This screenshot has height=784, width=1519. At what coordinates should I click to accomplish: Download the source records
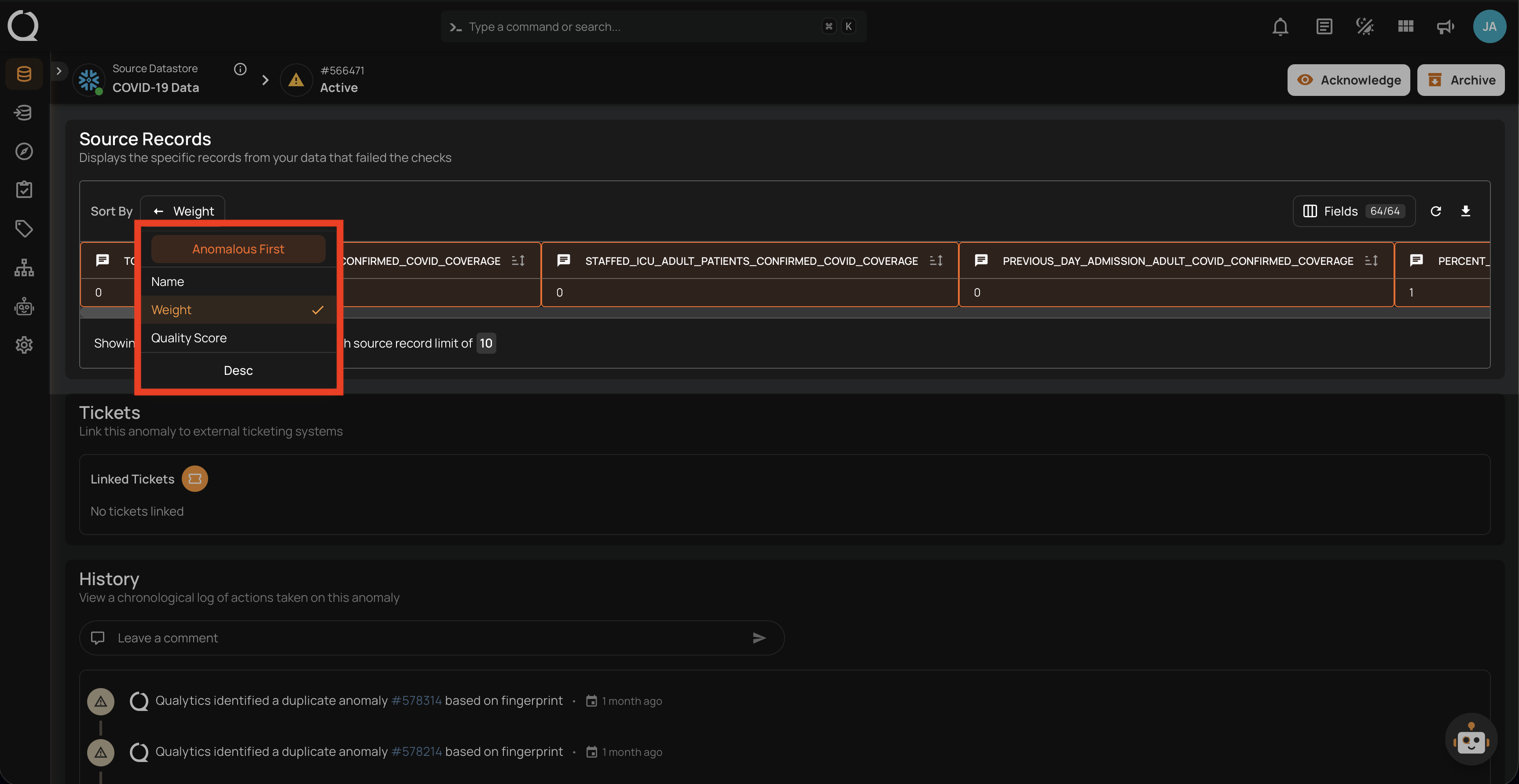[1466, 211]
